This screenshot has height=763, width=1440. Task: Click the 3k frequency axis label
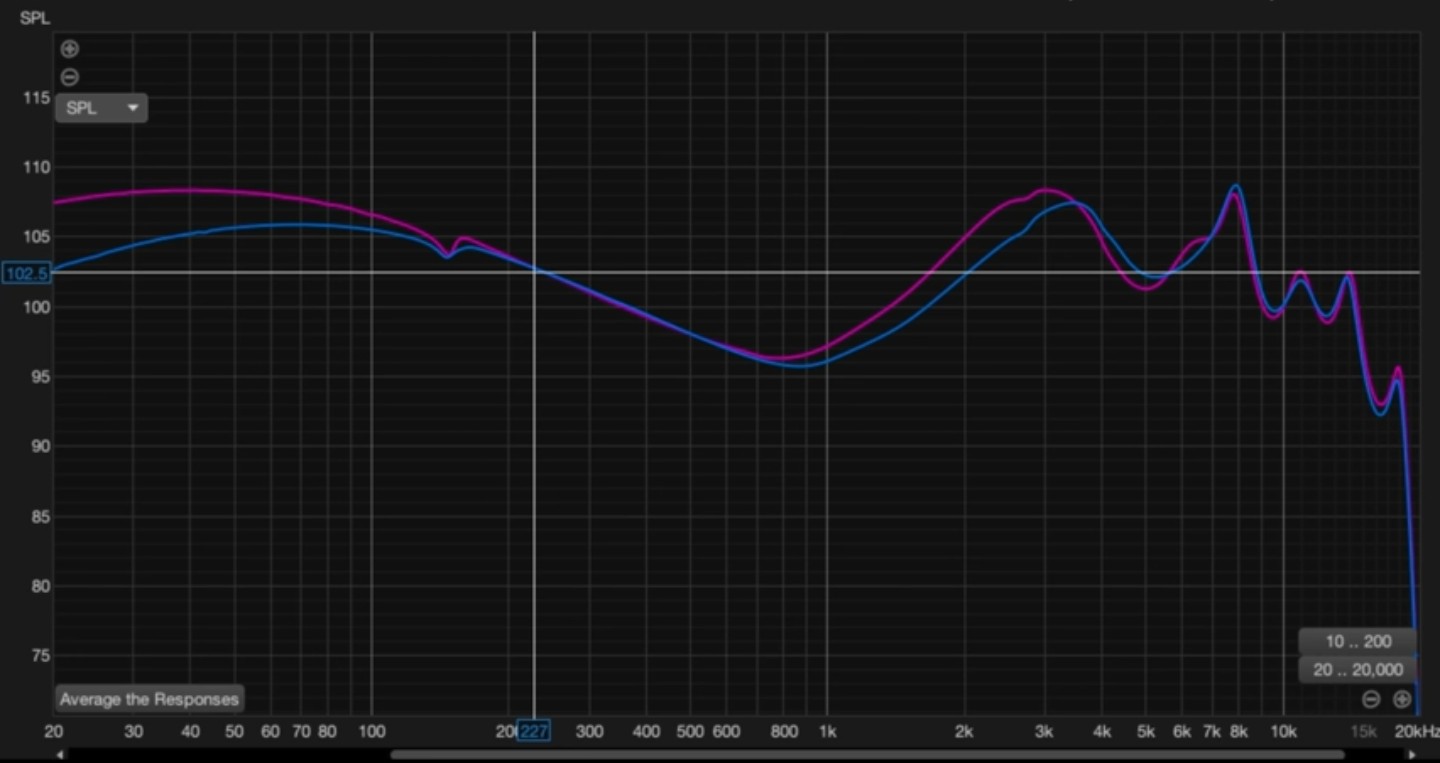click(1044, 731)
